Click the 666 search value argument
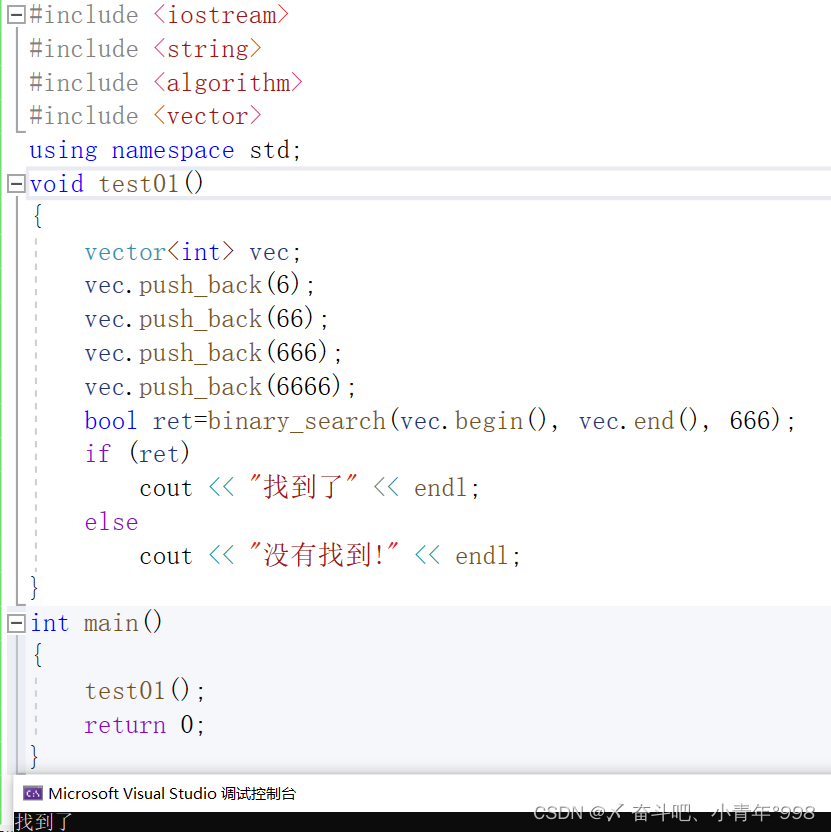The image size is (831, 832). click(x=750, y=421)
